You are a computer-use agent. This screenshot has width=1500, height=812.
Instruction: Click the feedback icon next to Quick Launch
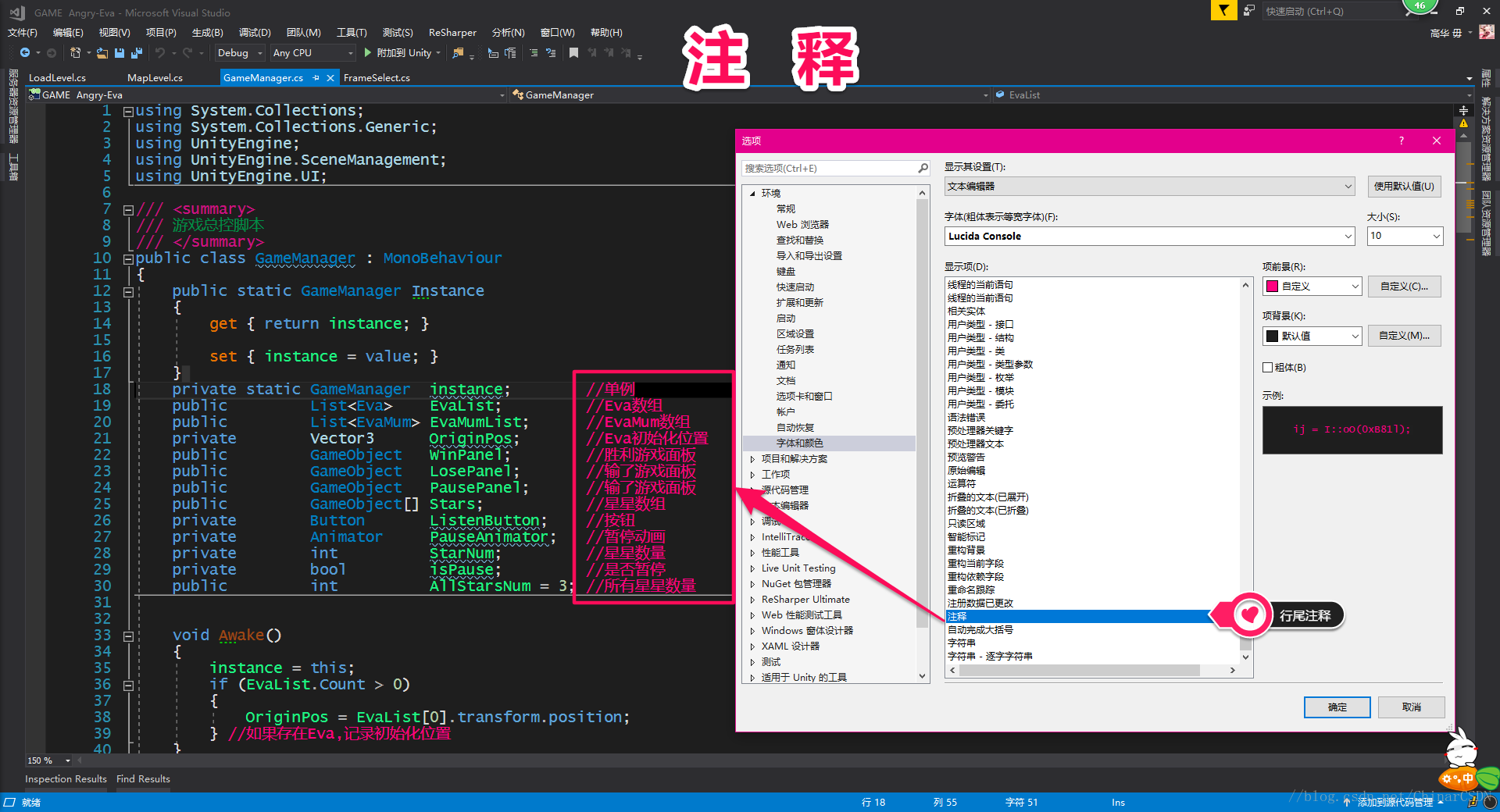(1249, 11)
